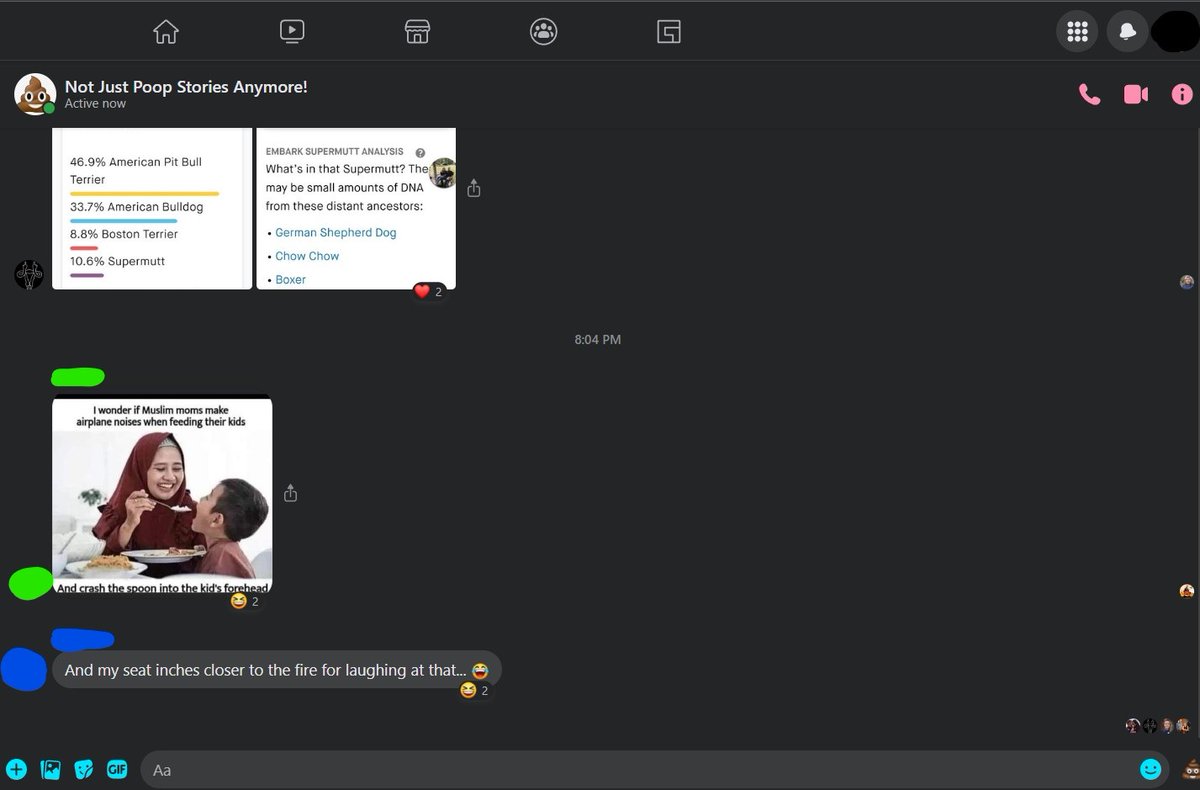Forward the DNA results images
Image resolution: width=1200 pixels, height=790 pixels.
(x=474, y=188)
